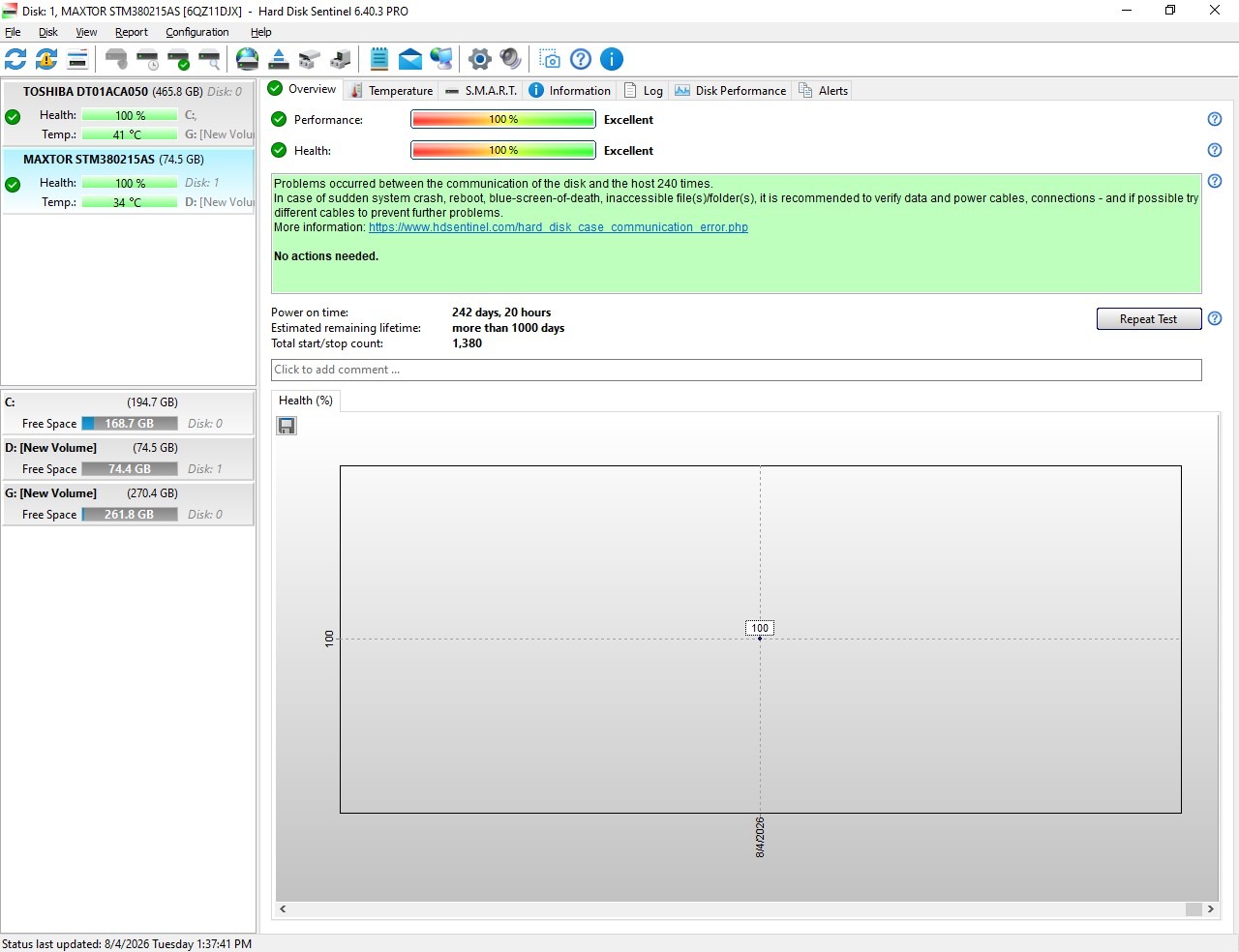Switch to the Disk Performance tab
Screen dimensions: 1239x952
tap(731, 91)
